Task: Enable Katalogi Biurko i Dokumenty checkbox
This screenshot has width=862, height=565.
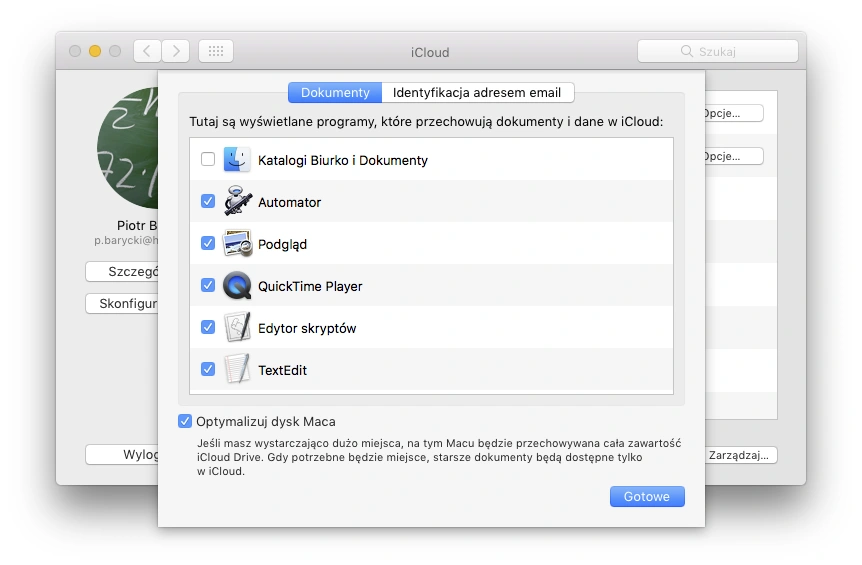Action: coord(208,159)
